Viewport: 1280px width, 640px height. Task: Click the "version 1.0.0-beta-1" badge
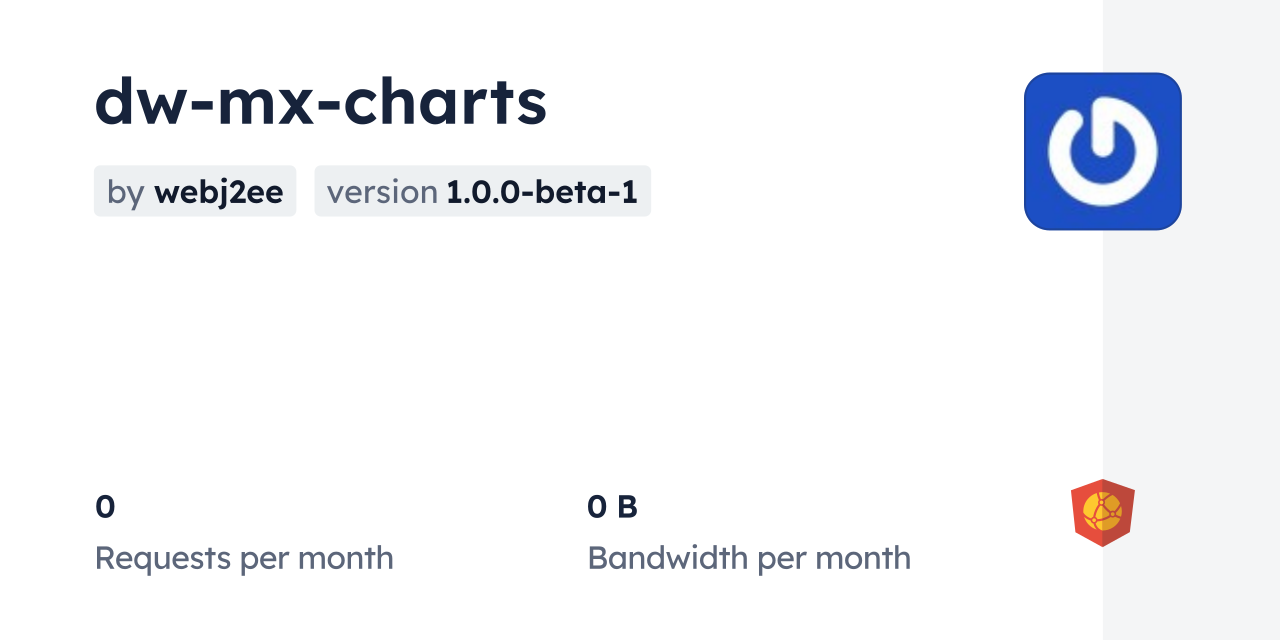tap(482, 191)
